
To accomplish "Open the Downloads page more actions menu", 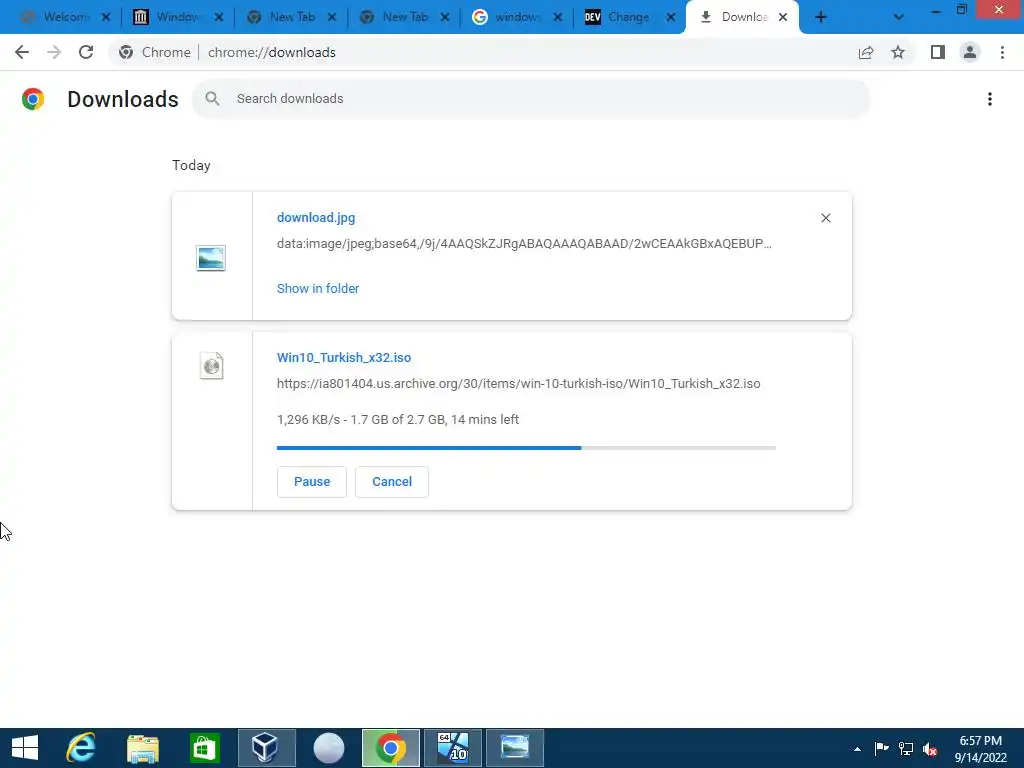I will pyautogui.click(x=990, y=99).
